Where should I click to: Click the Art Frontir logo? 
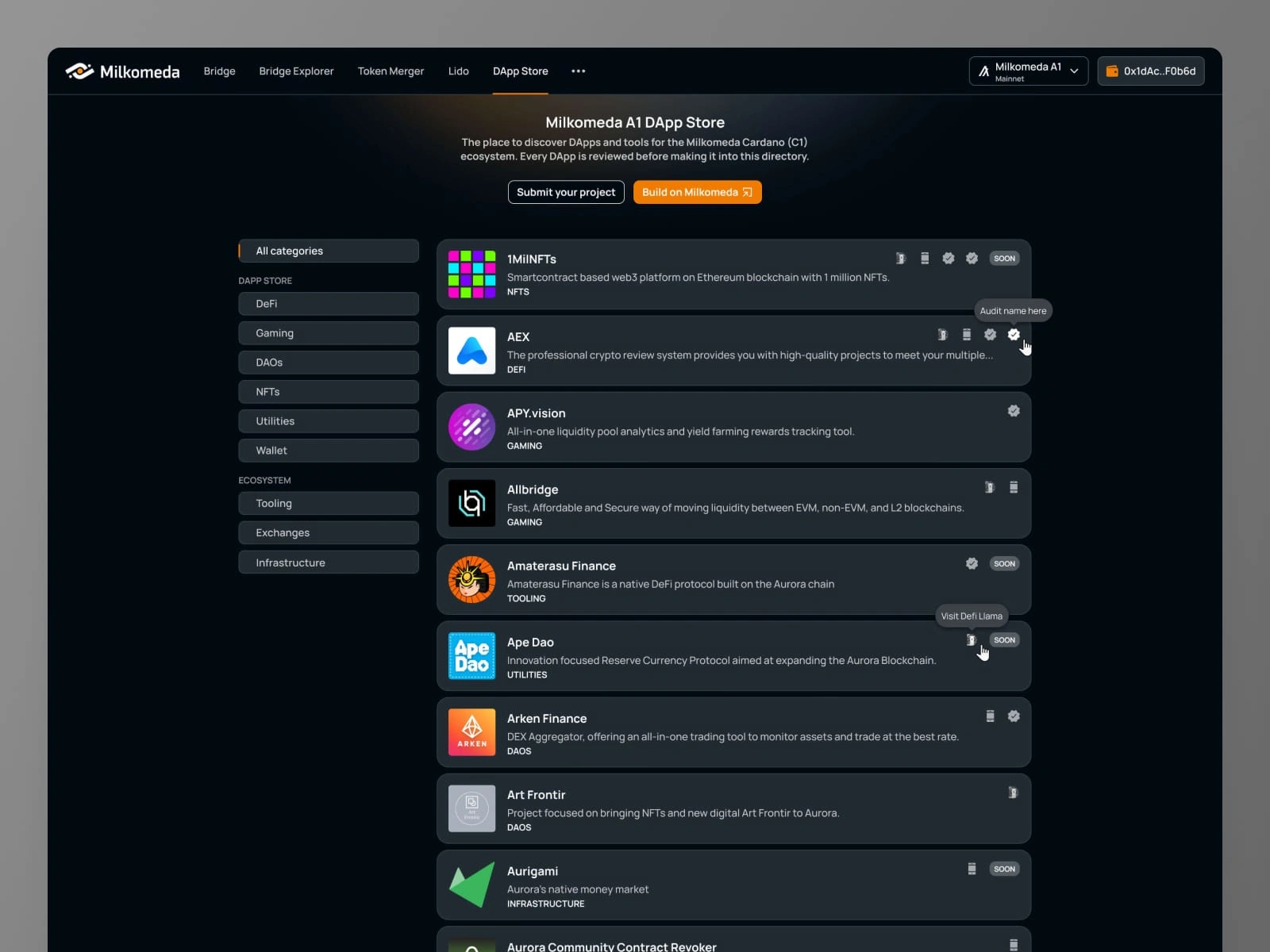pos(472,808)
